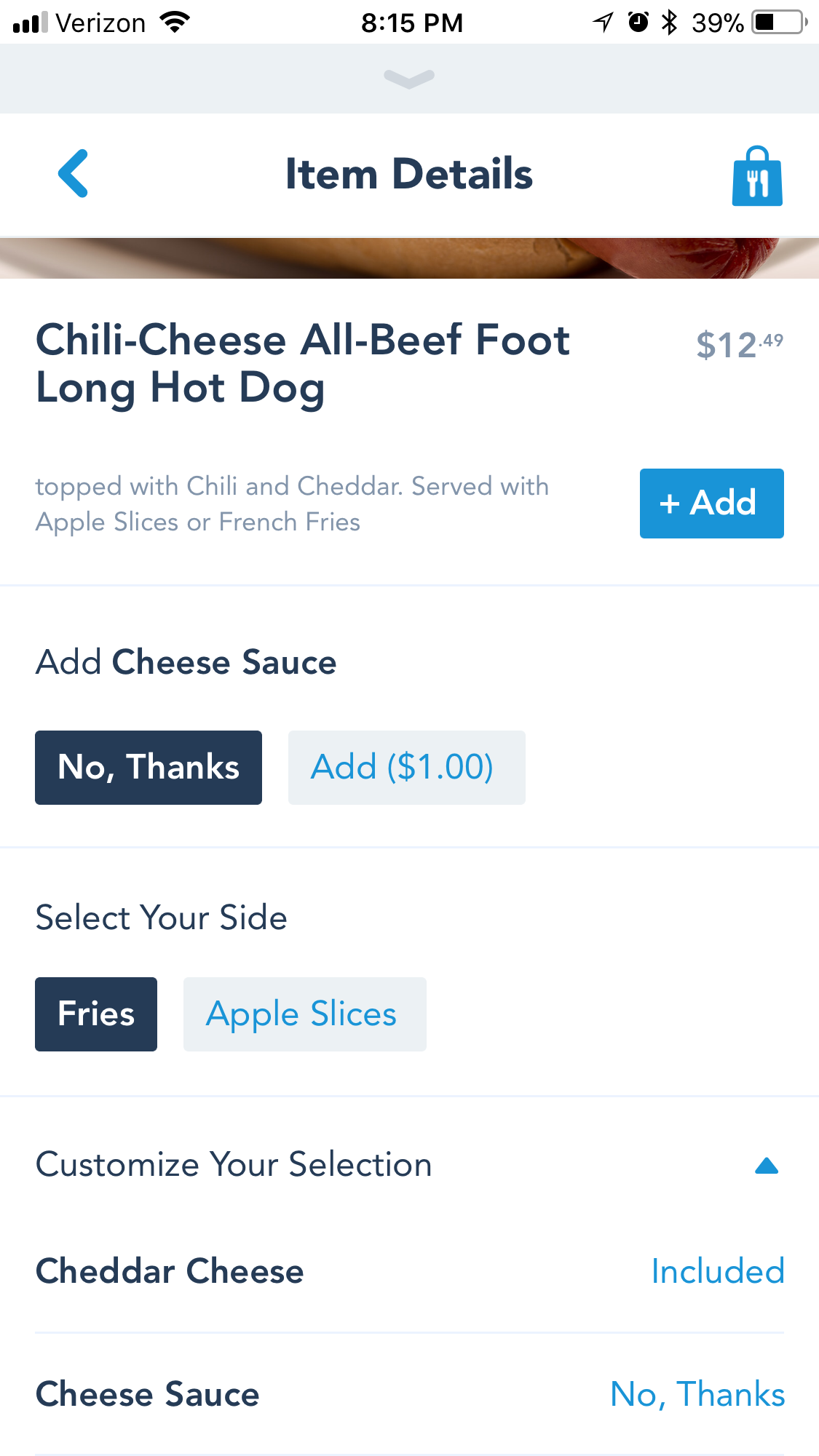Tap the battery icon in status bar
Screen dimensions: 819x1456
click(x=779, y=23)
